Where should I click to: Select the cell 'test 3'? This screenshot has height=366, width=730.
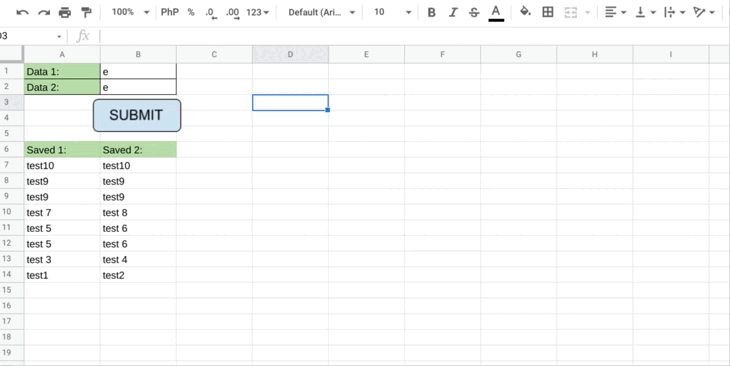62,259
